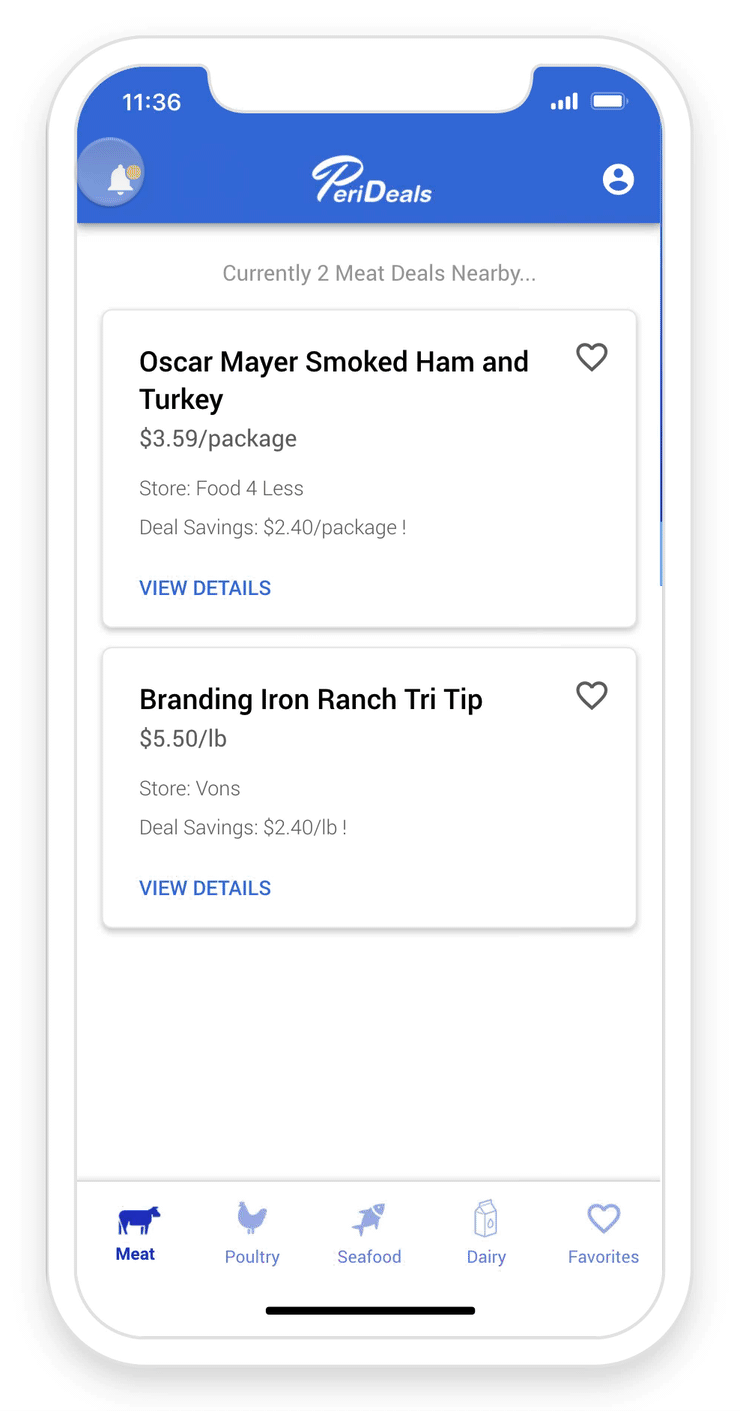Favorite the Oscar Mayer Smoked Ham deal
Image resolution: width=740 pixels, height=1412 pixels.
point(592,357)
